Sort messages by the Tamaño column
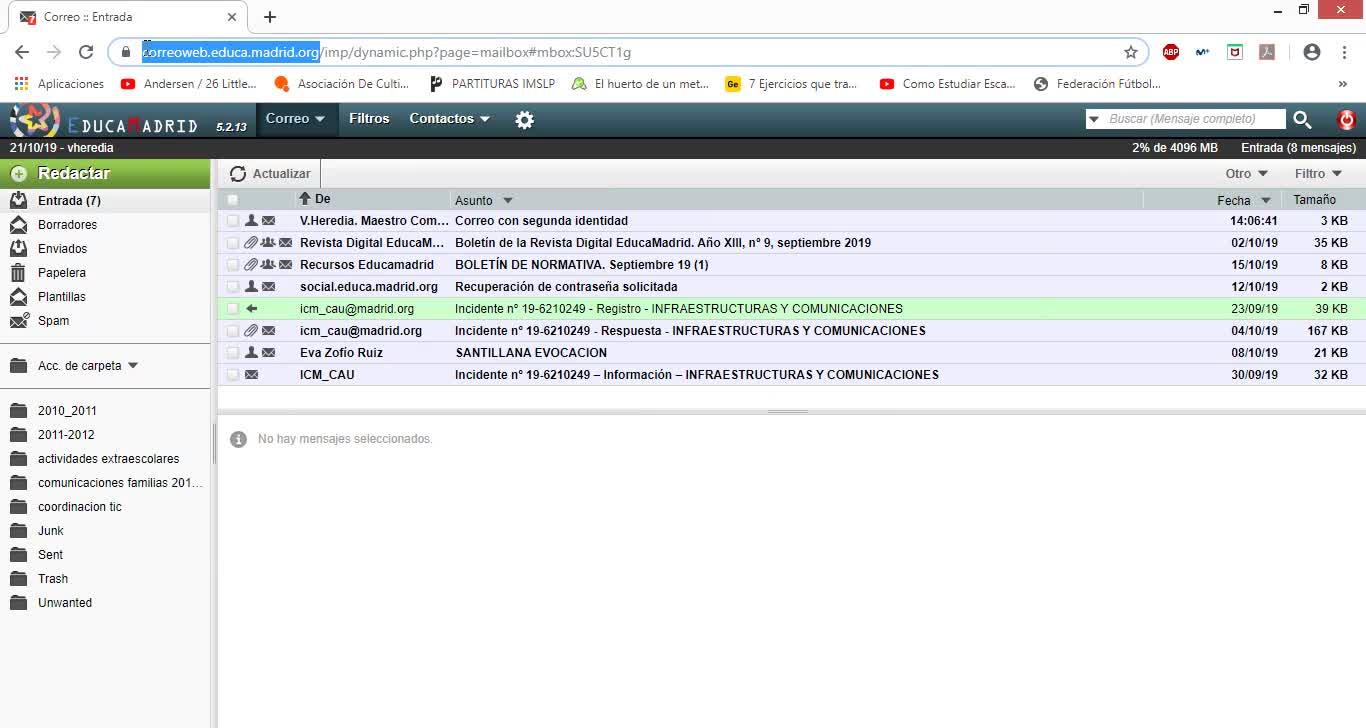Viewport: 1366px width, 728px height. (1314, 200)
